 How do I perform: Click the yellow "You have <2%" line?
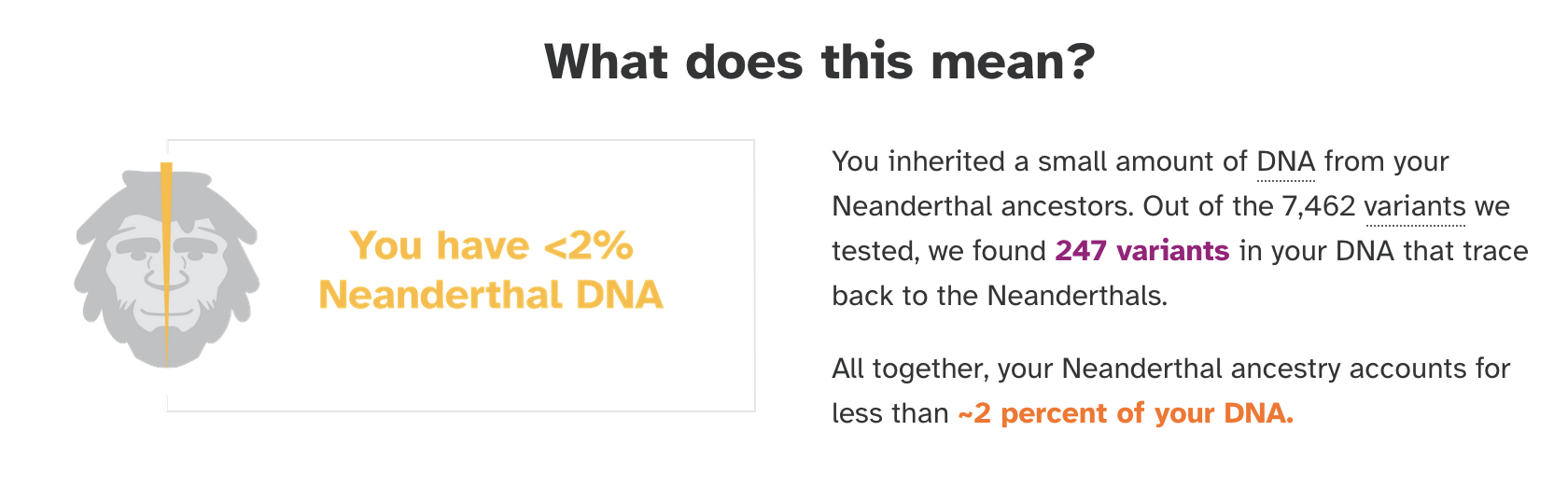[x=491, y=246]
